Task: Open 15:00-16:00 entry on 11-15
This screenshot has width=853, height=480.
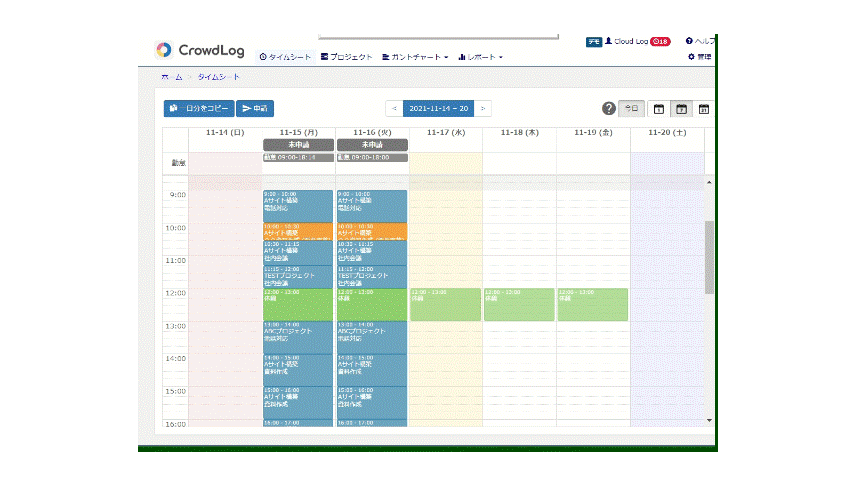Action: pos(298,403)
